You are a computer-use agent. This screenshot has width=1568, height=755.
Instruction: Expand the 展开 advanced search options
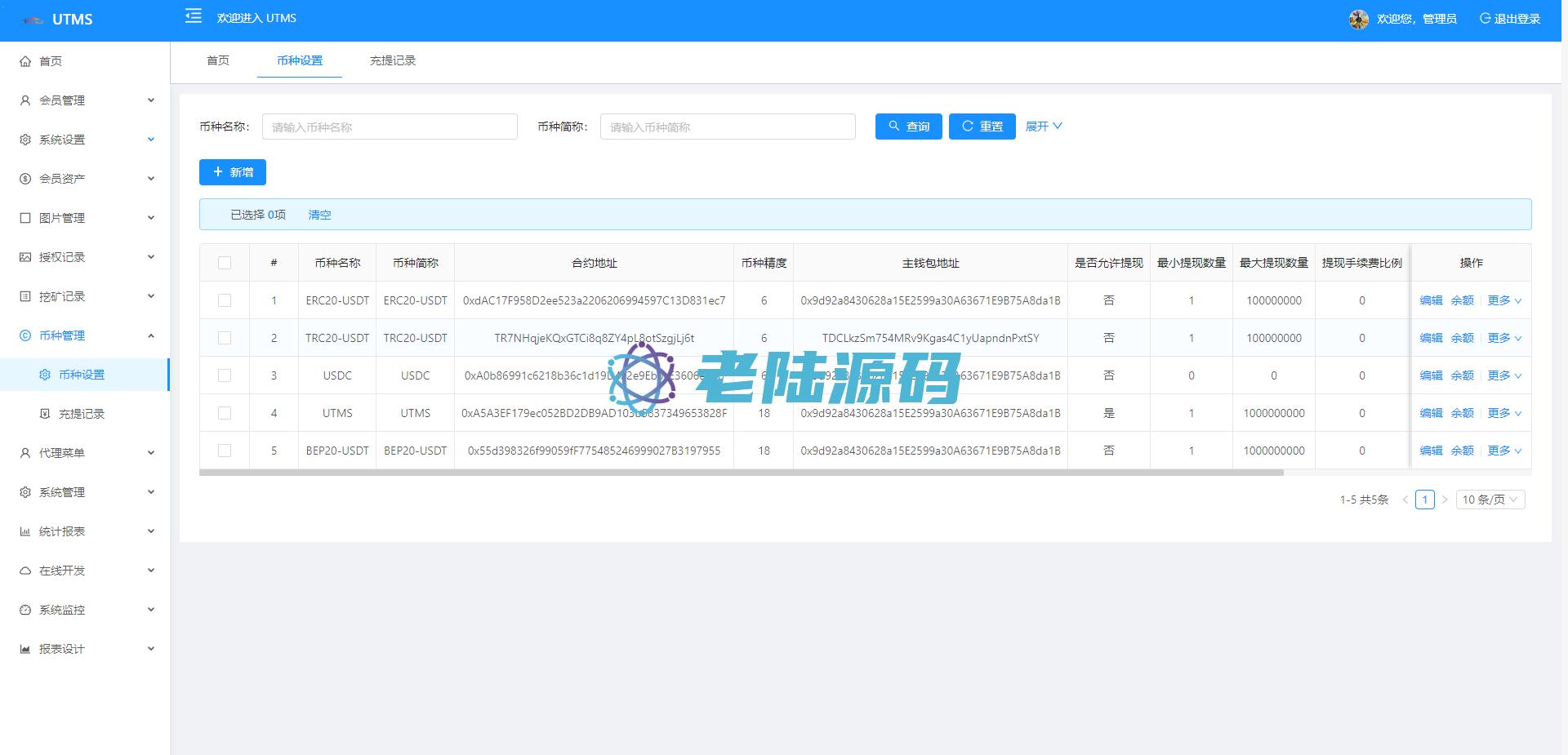[x=1043, y=127]
